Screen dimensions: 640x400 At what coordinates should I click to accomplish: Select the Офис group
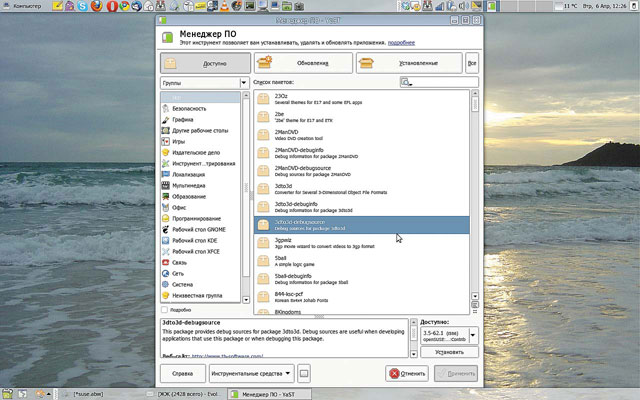click(200, 208)
